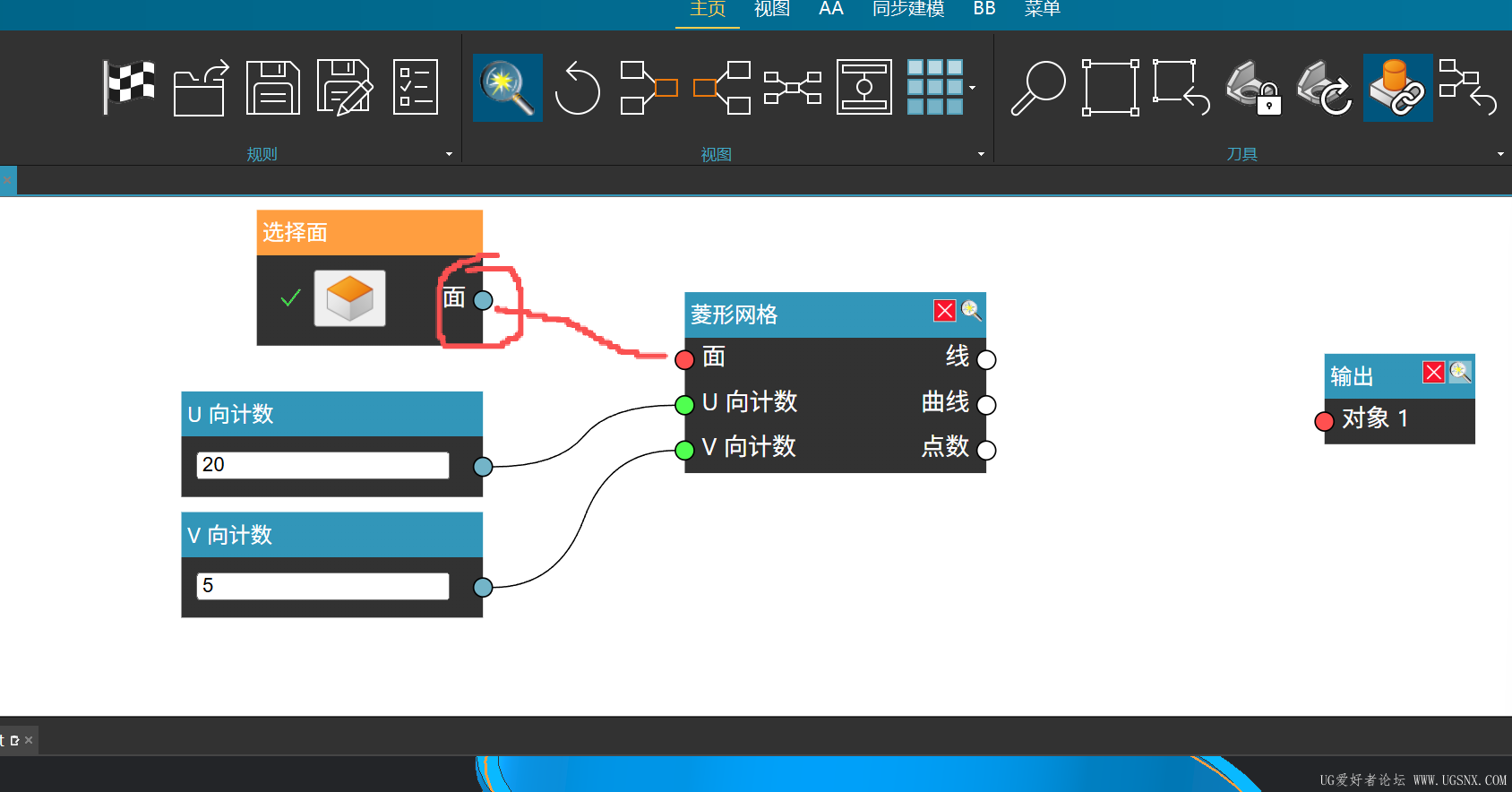The height and width of the screenshot is (792, 1512).
Task: Open the checklist rule icon
Action: (416, 88)
